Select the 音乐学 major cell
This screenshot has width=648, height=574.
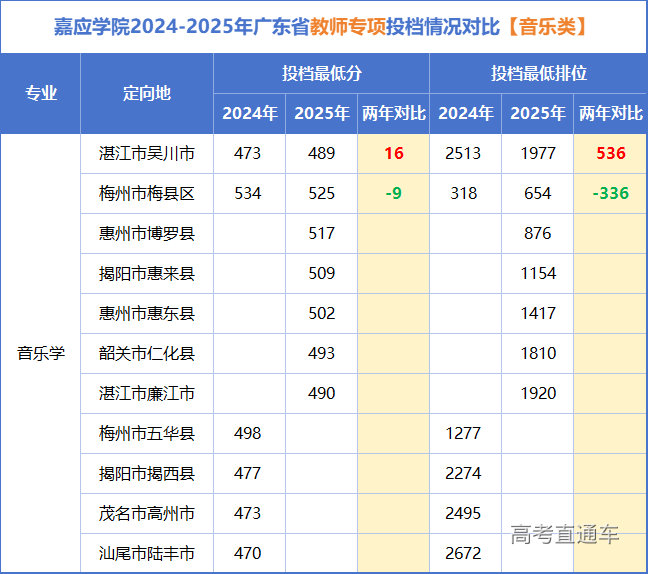[x=41, y=354]
